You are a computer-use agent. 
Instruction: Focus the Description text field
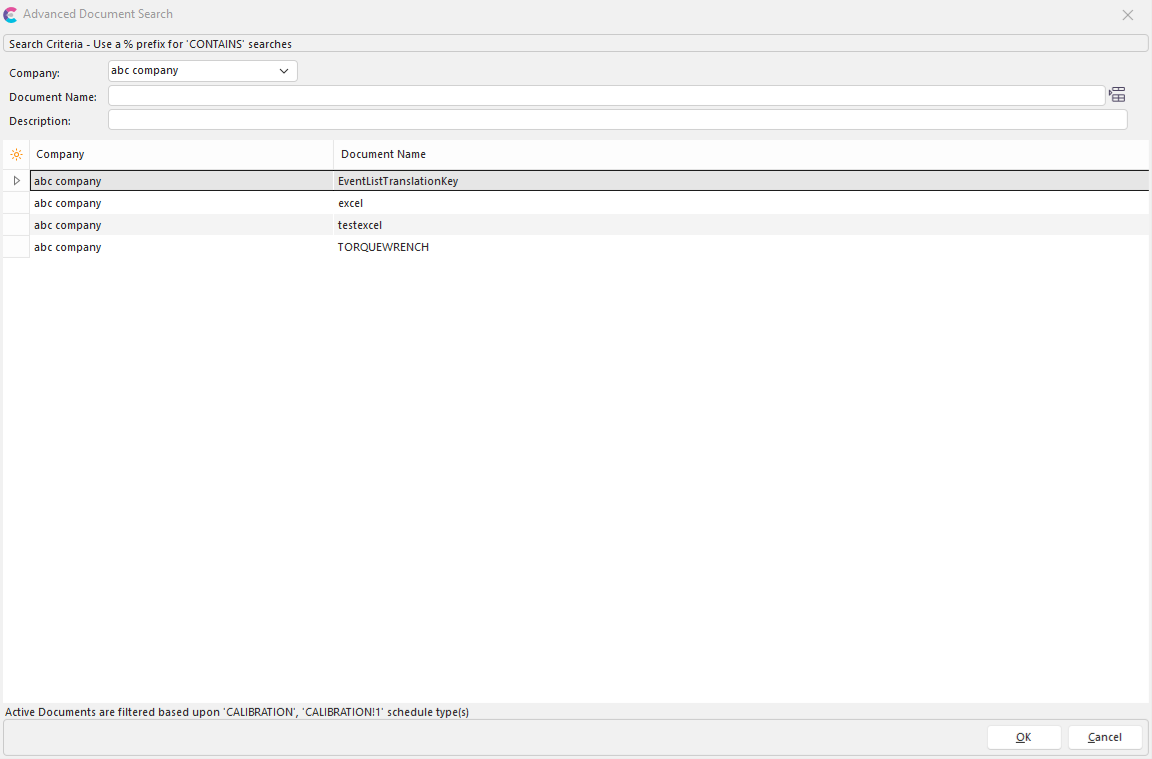point(617,120)
